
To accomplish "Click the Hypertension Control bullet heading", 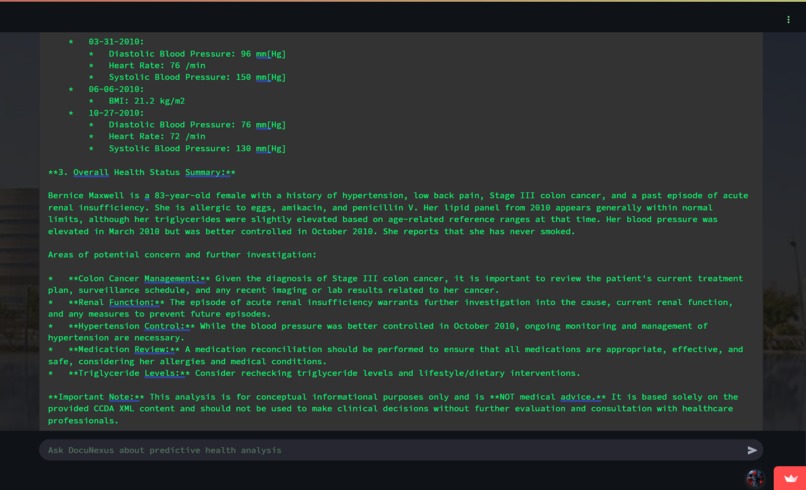I will tap(132, 326).
